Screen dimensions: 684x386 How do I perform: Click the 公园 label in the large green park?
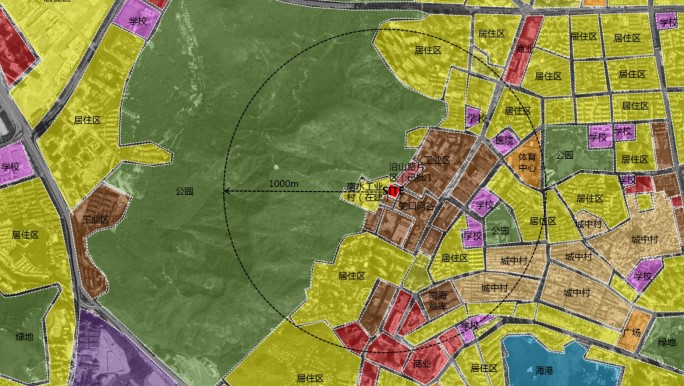185,191
